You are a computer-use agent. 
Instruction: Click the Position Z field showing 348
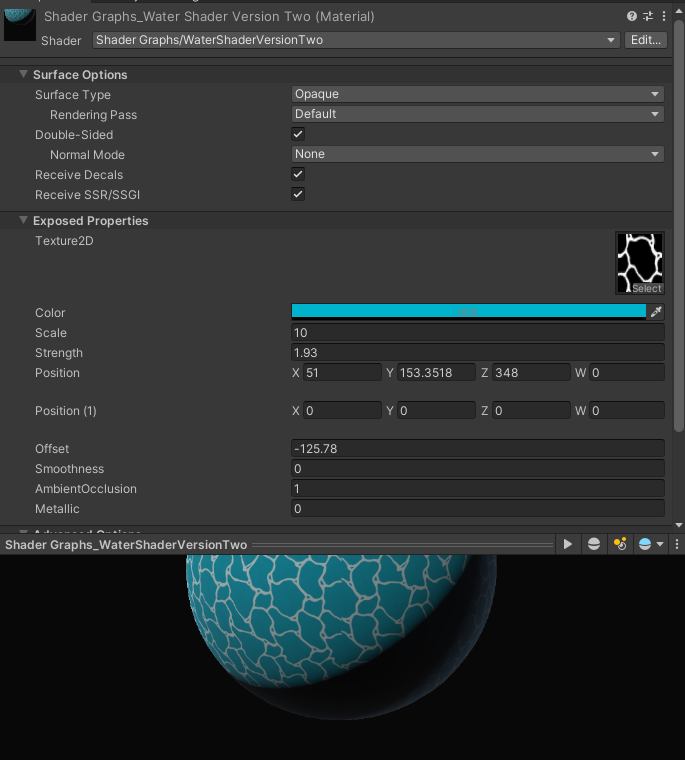point(531,372)
